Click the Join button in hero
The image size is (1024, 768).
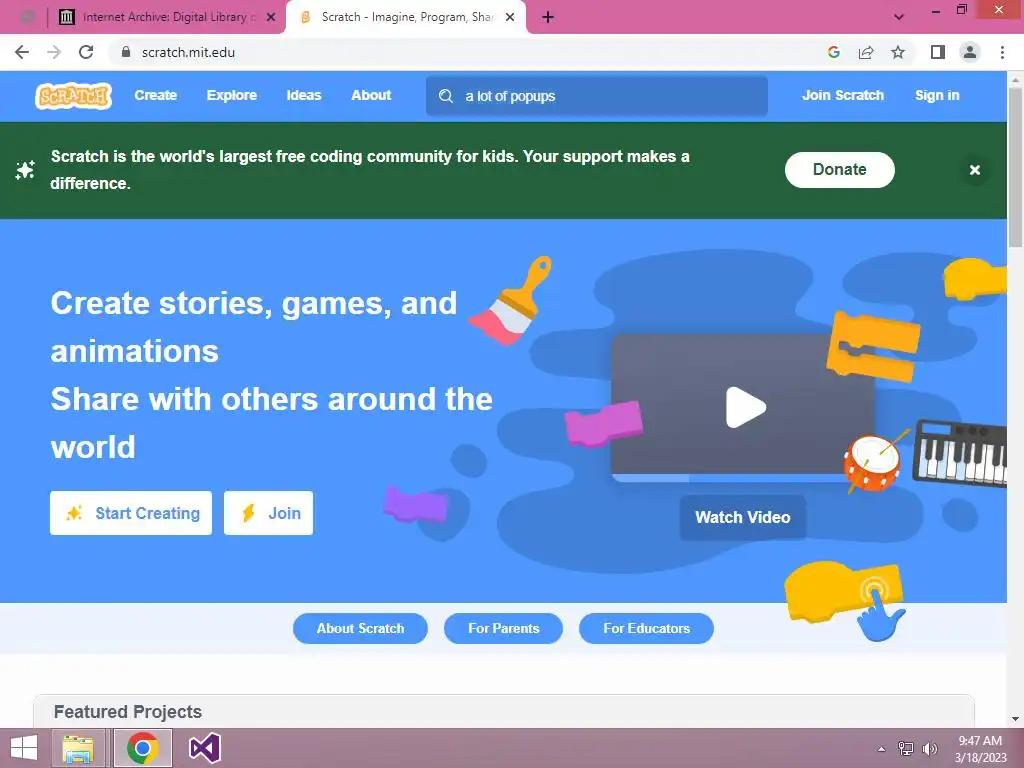268,513
